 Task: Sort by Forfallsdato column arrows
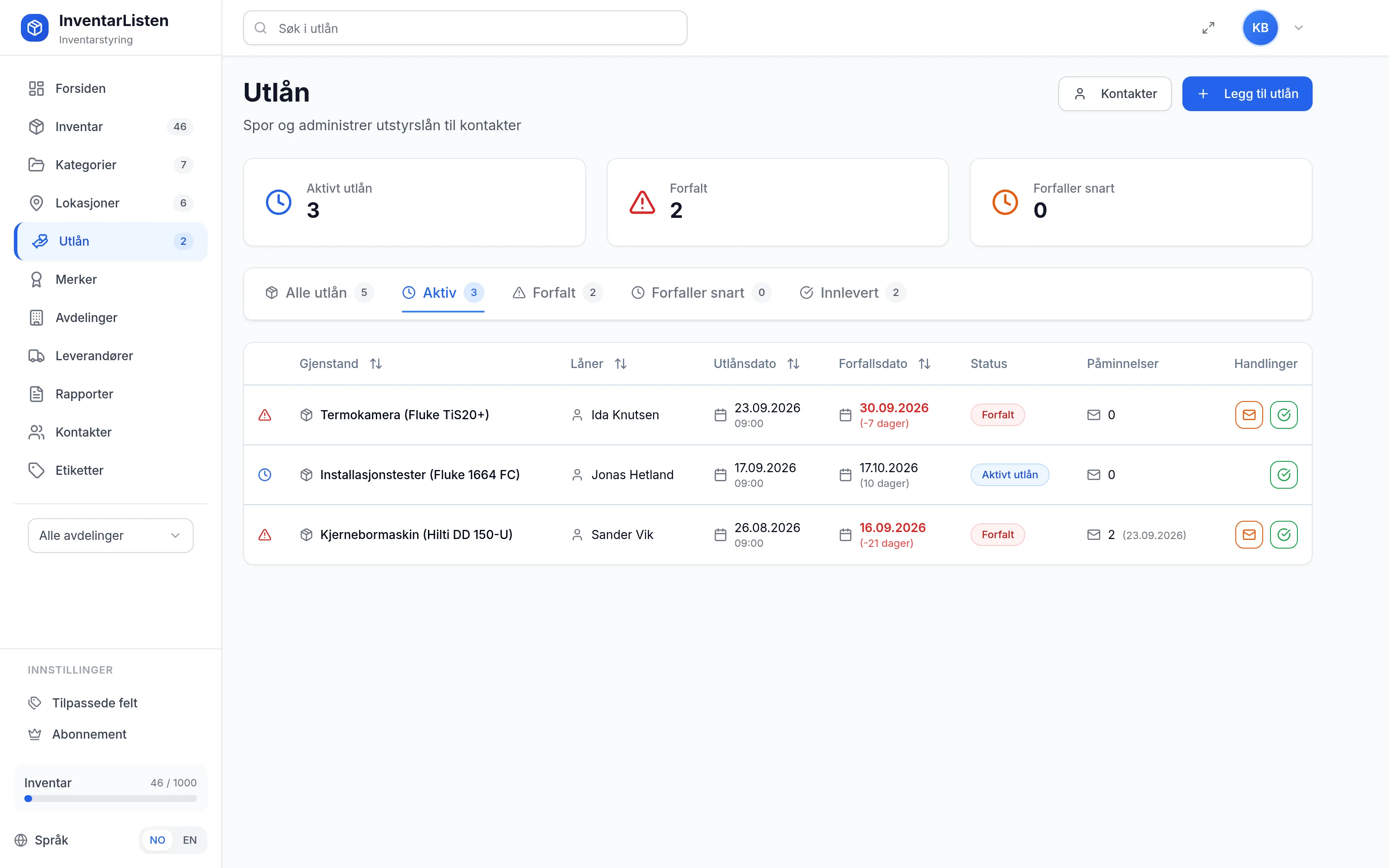coord(924,363)
